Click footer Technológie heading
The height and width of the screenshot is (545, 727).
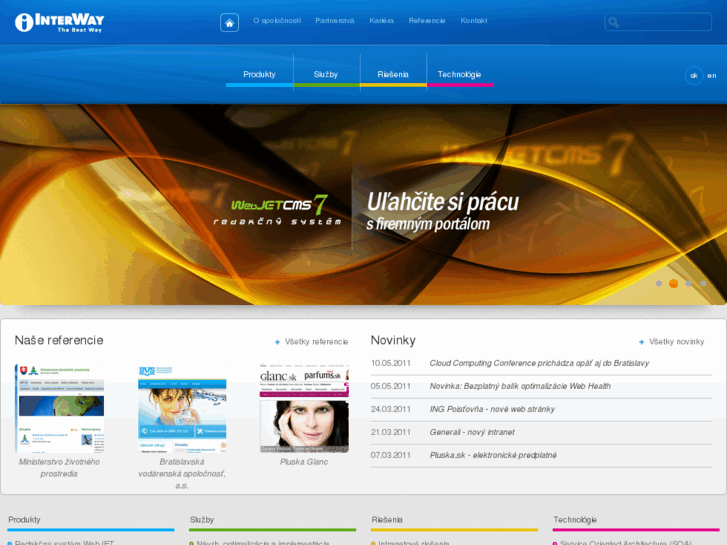click(575, 520)
